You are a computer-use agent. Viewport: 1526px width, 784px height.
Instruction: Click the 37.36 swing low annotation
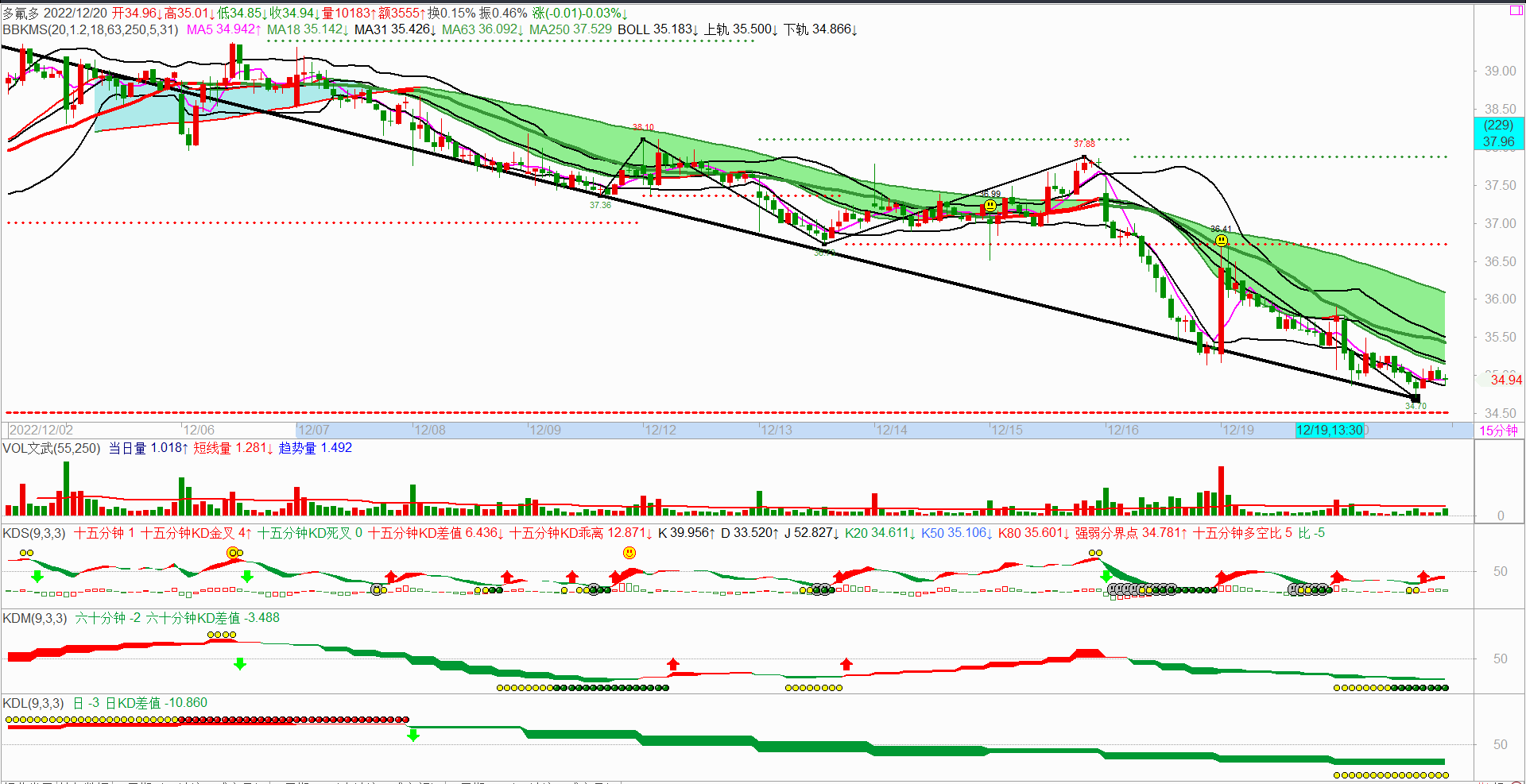click(x=600, y=205)
